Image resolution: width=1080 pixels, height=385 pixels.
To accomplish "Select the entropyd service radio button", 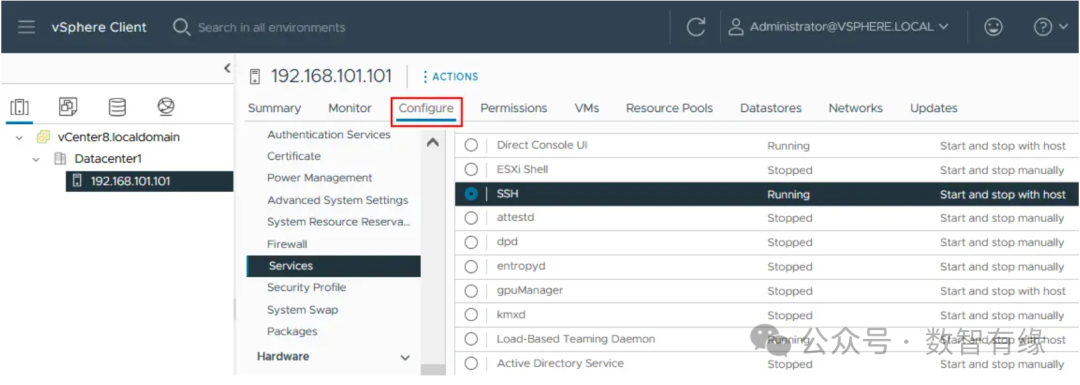I will point(471,267).
